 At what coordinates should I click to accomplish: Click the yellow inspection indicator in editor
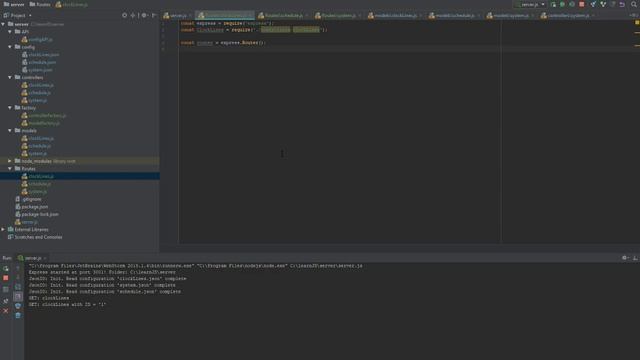click(x=637, y=23)
